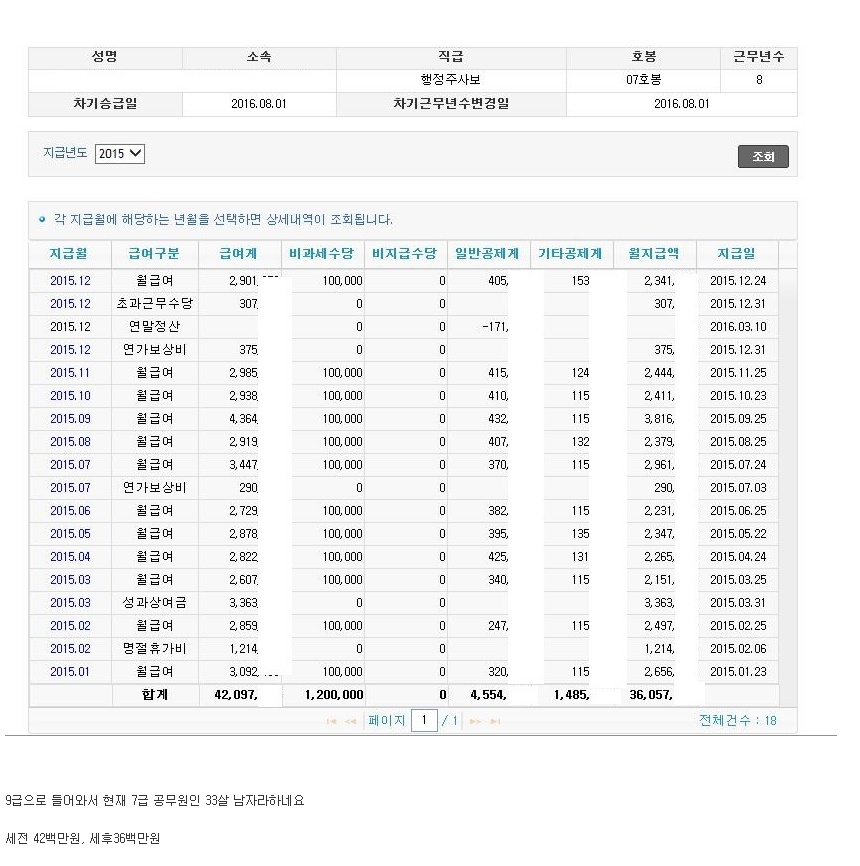Open 2015.12 초과근무수당 row month link
This screenshot has height=866, width=860.
point(70,304)
